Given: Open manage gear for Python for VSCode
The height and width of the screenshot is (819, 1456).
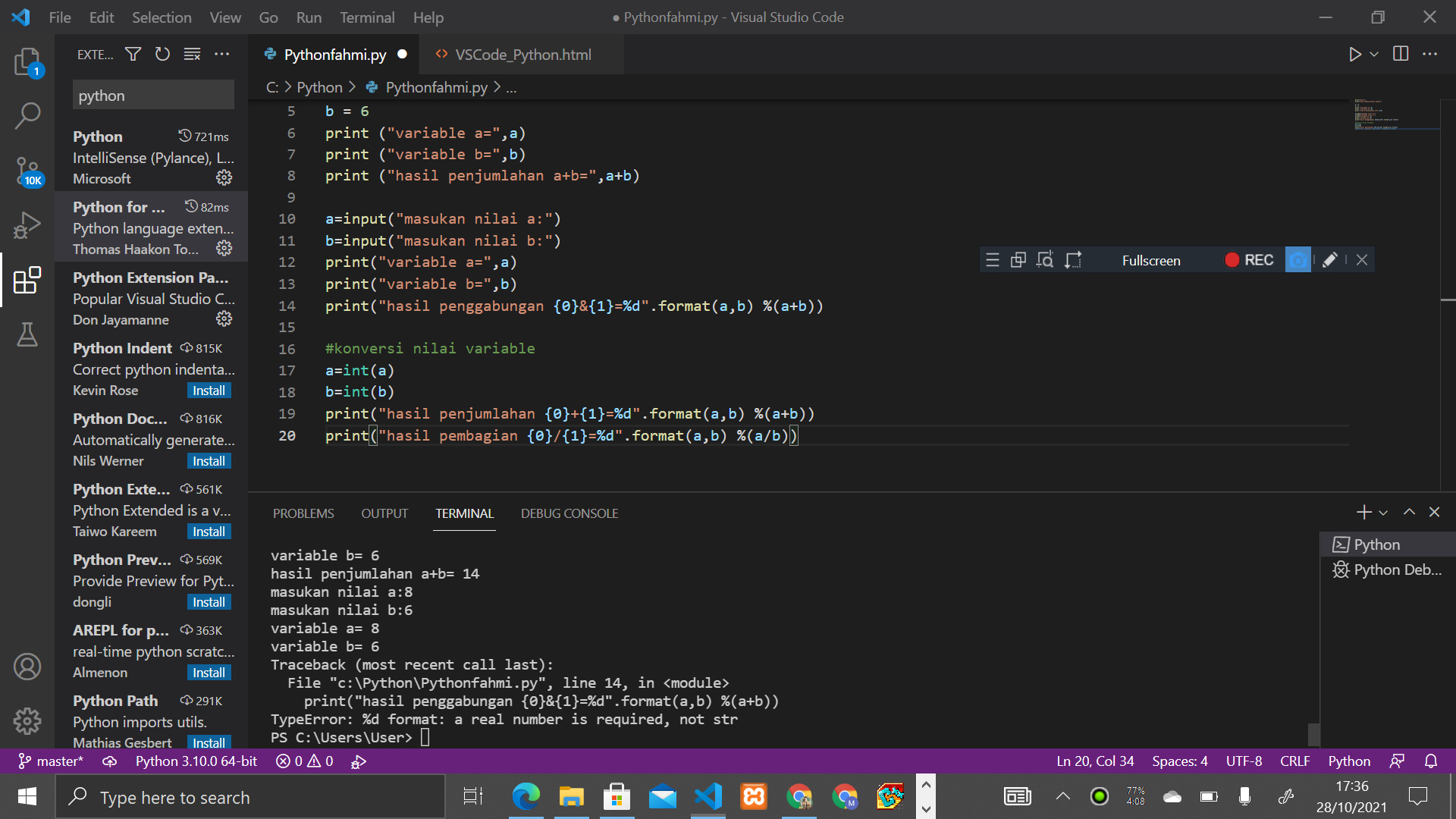Looking at the screenshot, I should tap(224, 248).
